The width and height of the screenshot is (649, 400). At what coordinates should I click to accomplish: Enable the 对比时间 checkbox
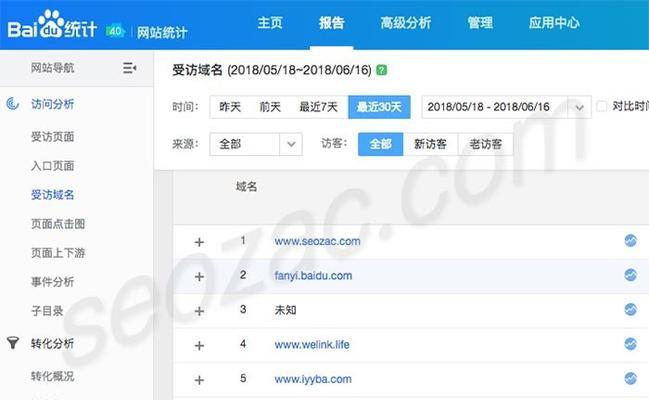[x=601, y=106]
